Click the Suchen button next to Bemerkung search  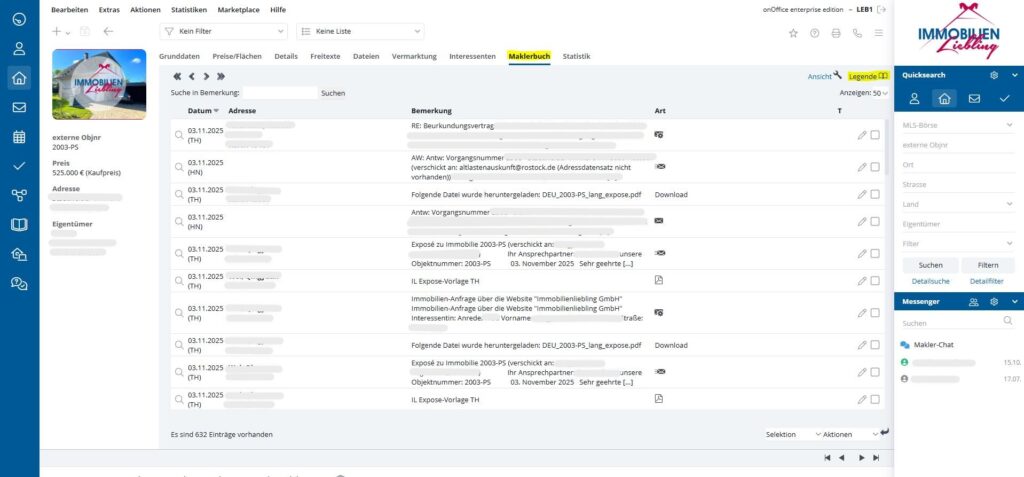click(333, 93)
